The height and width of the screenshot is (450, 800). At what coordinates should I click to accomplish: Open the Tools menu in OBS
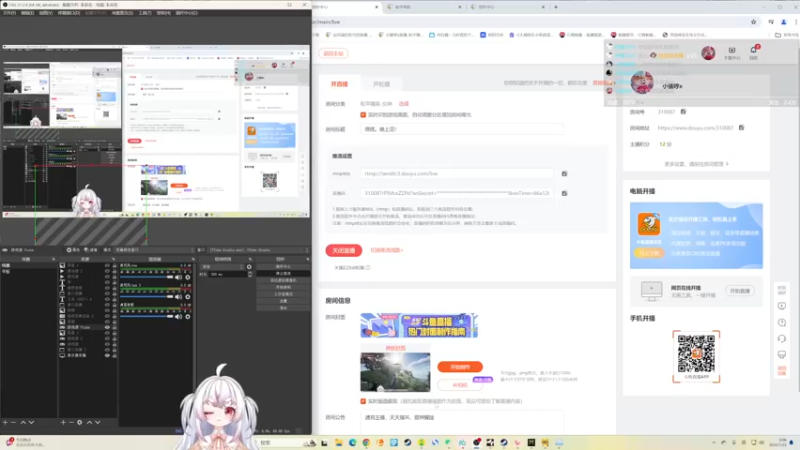click(x=145, y=13)
